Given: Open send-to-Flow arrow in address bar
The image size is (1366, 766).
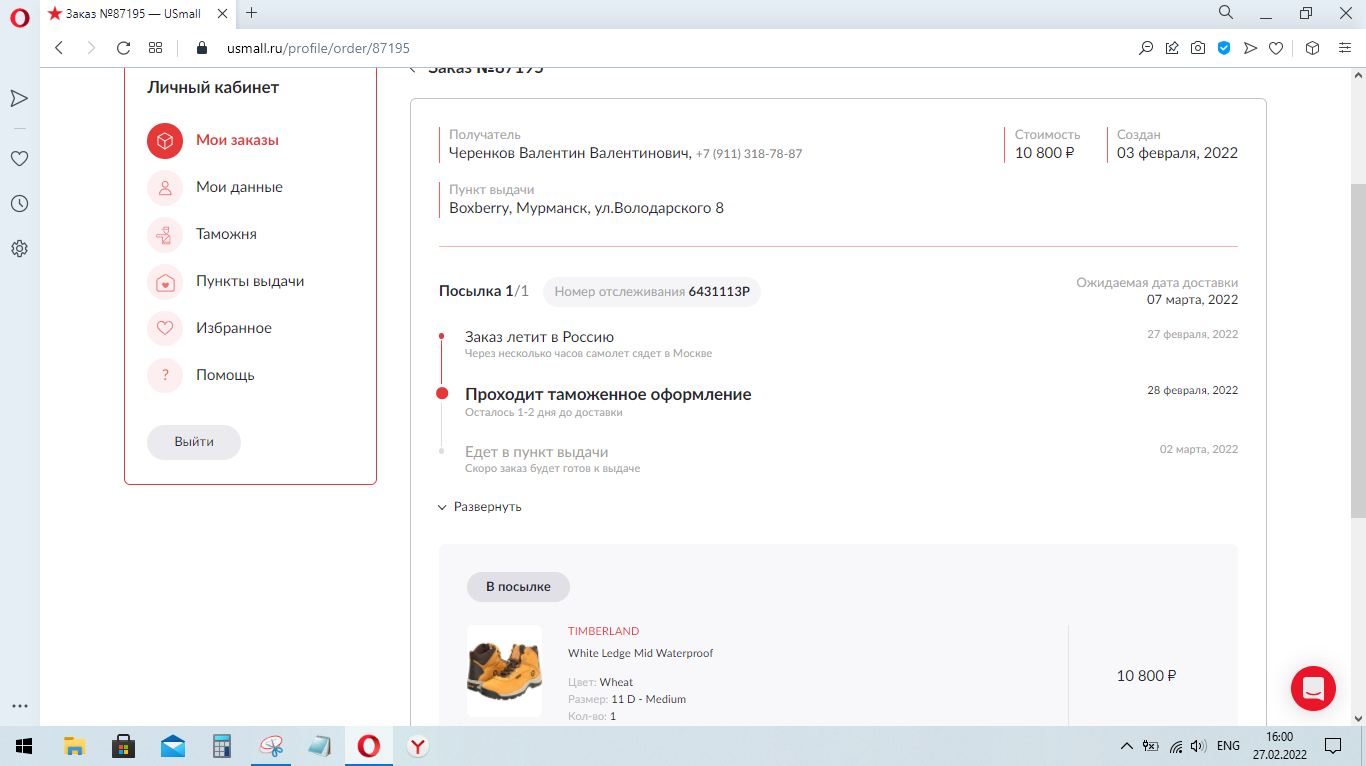Looking at the screenshot, I should click(x=1250, y=48).
